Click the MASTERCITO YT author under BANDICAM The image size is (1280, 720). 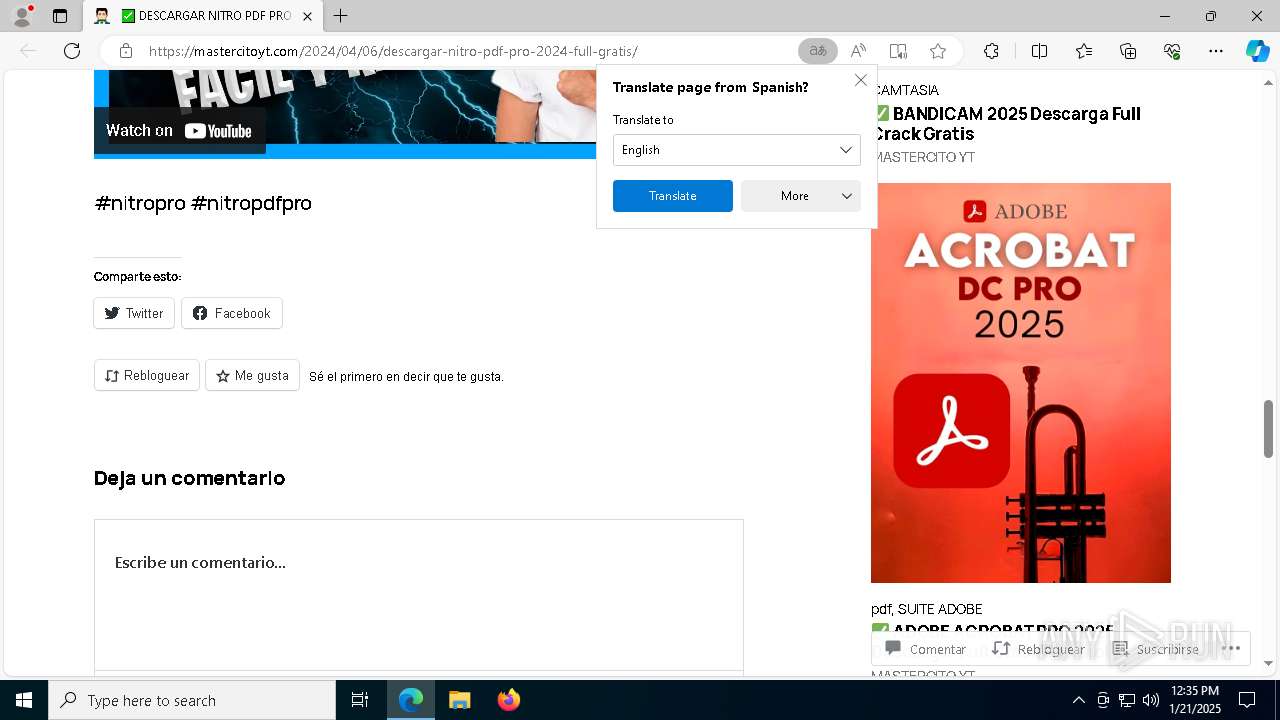click(x=924, y=157)
